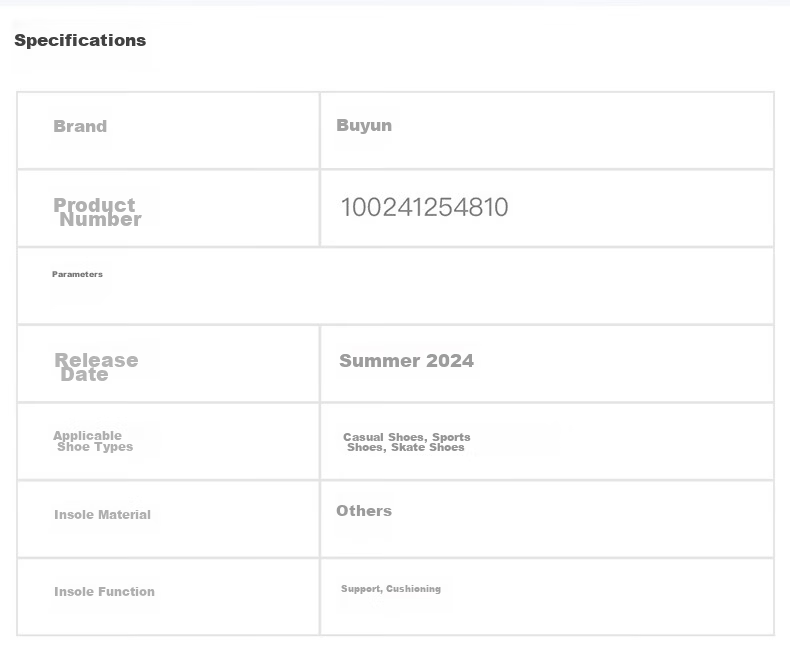Click the Specifications heading
790x653 pixels.
pyautogui.click(x=80, y=40)
